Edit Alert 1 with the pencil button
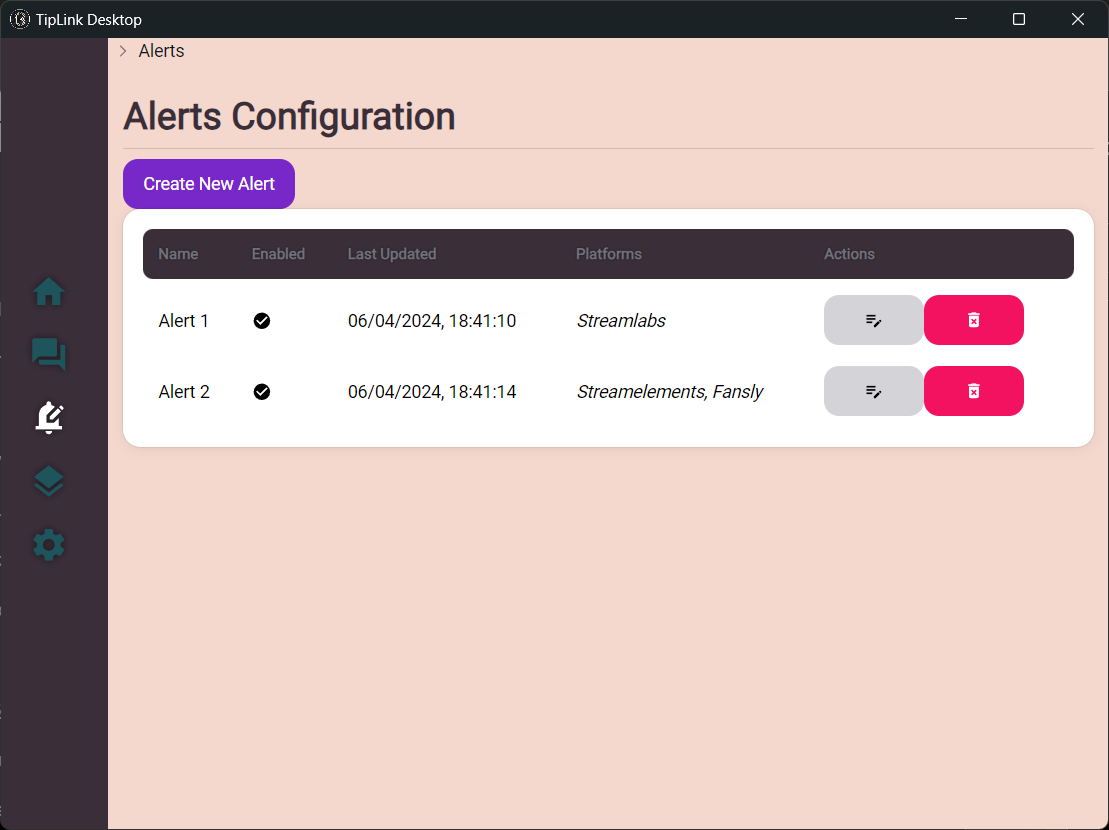The height and width of the screenshot is (830, 1109). [873, 320]
